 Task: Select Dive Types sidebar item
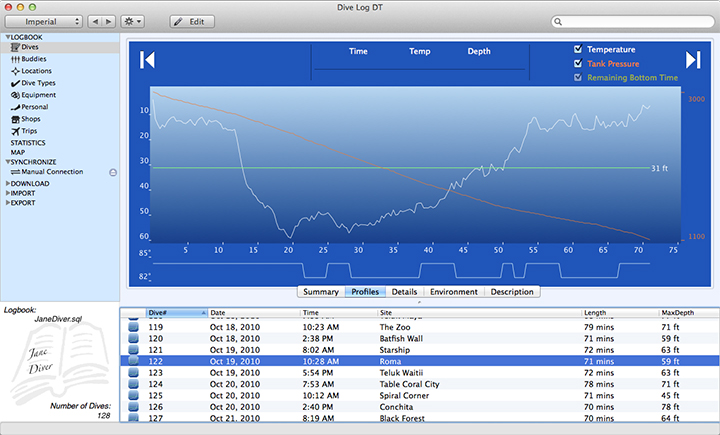coord(38,83)
